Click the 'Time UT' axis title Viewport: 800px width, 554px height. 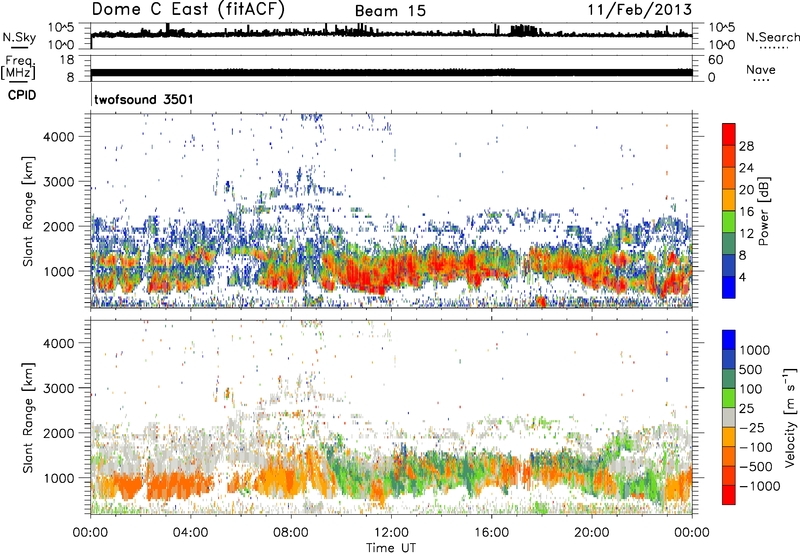[391, 547]
